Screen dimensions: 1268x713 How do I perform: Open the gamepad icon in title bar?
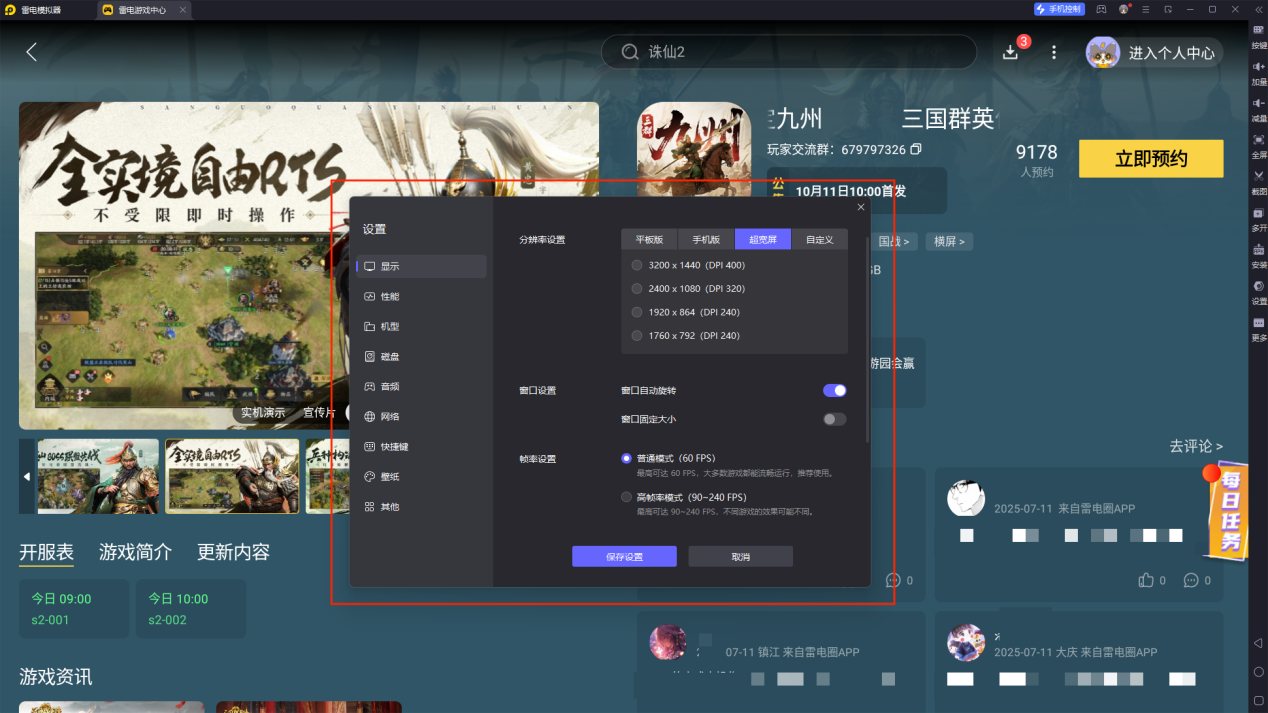coord(1101,9)
